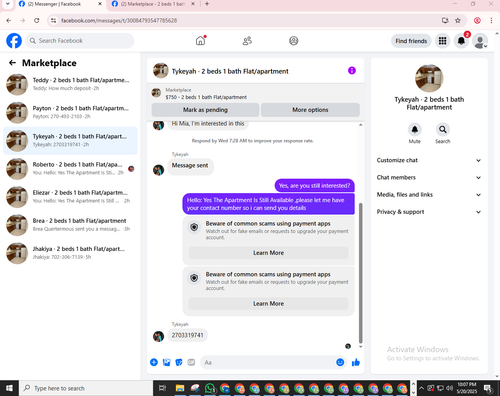Bookmark this page with star icon

[x=458, y=21]
